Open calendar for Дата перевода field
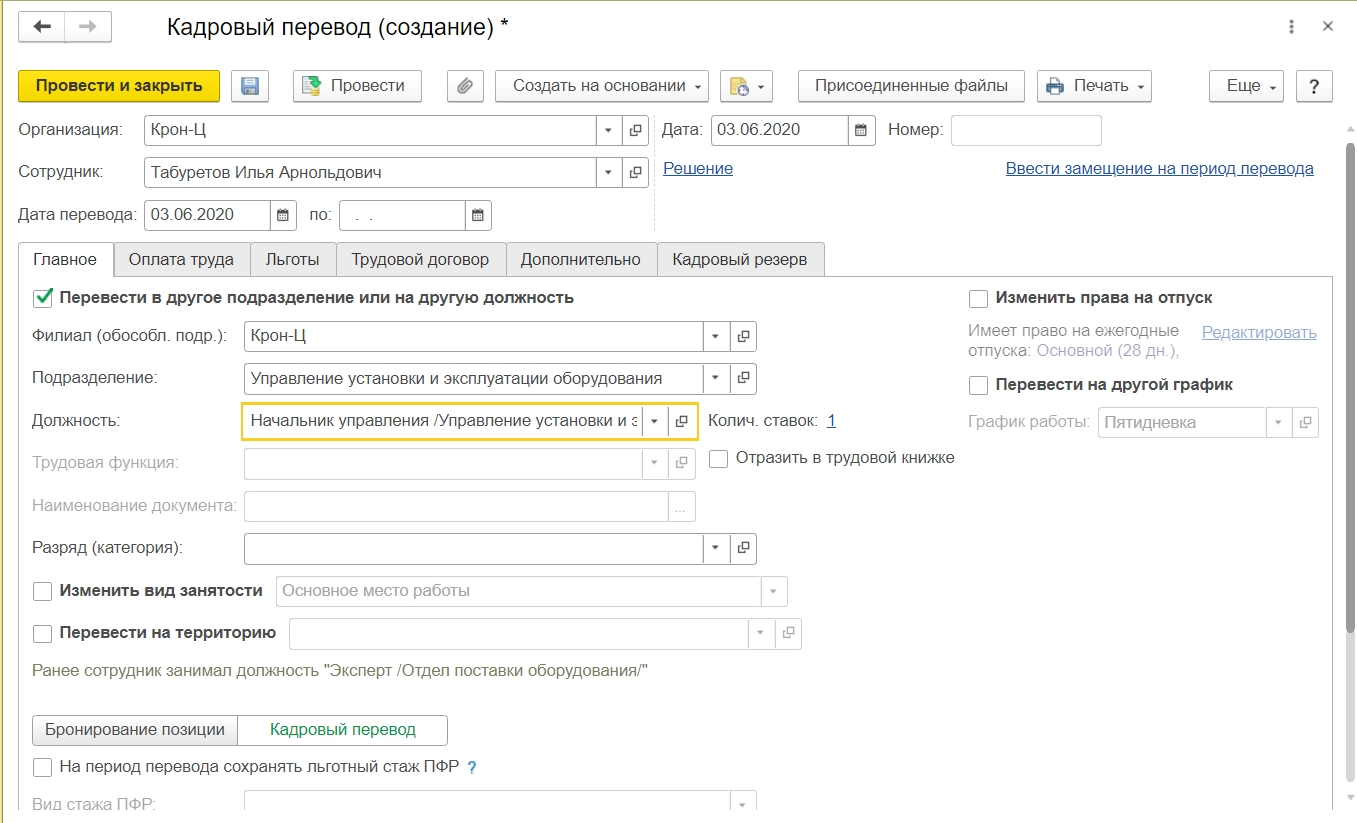Screen dimensions: 1357x823 click(283, 215)
